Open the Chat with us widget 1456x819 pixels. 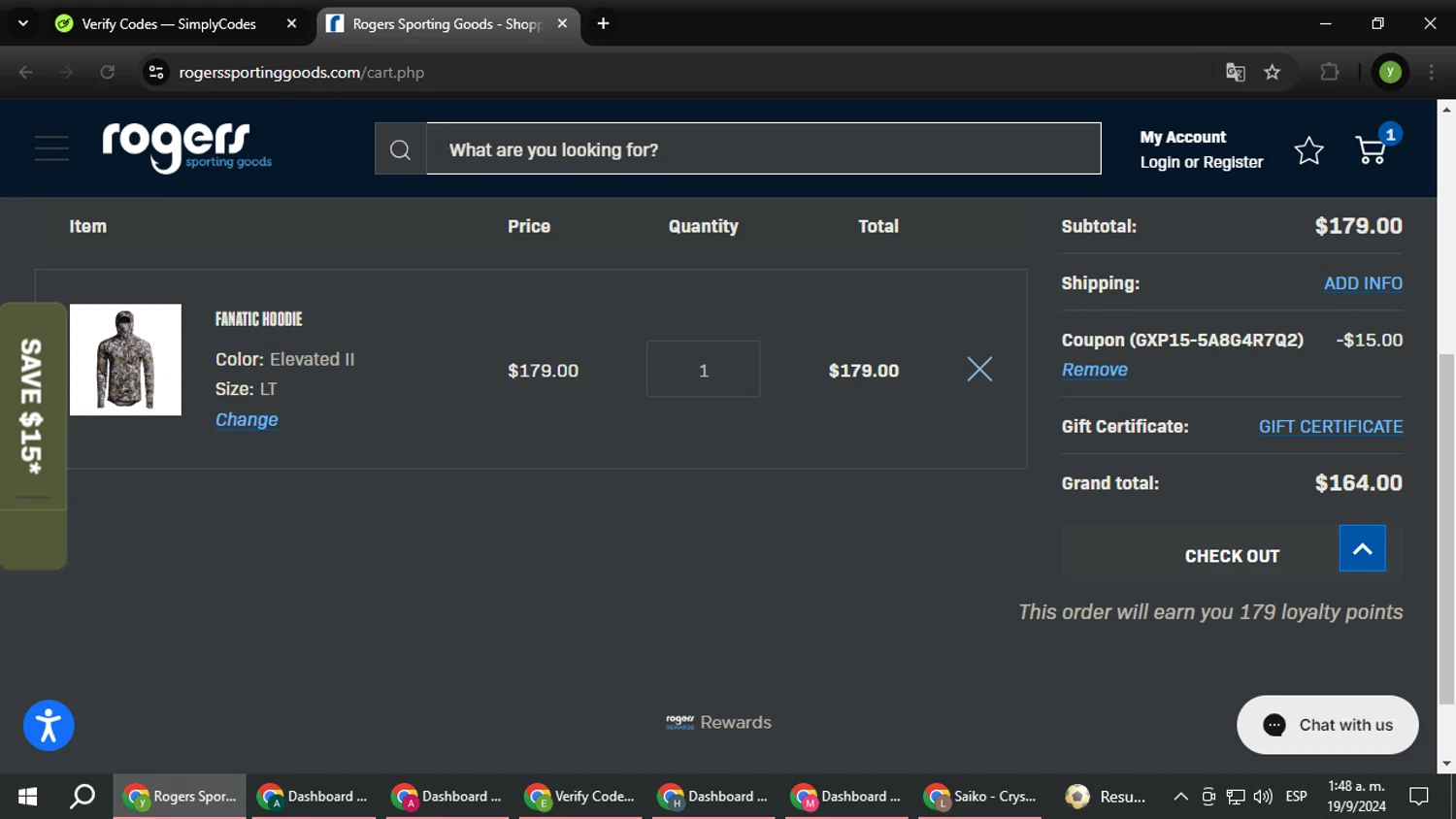click(1327, 725)
